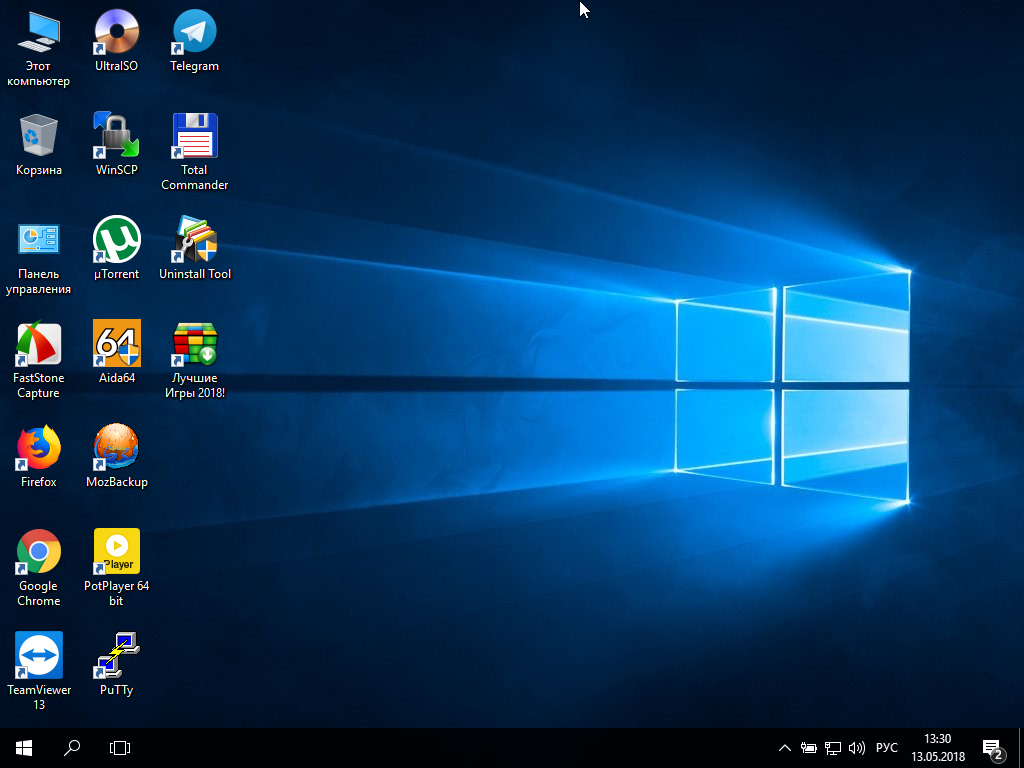
Task: Launch µTorrent
Action: [115, 240]
